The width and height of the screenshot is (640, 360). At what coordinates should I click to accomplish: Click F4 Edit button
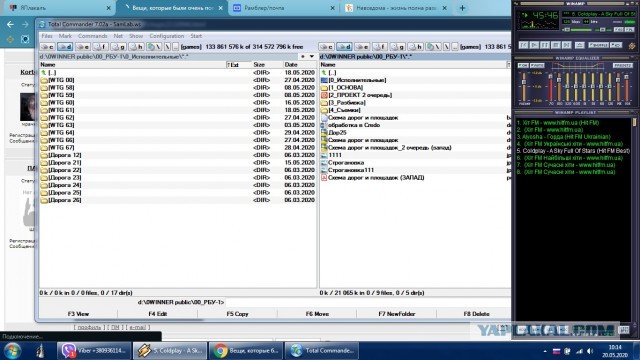pyautogui.click(x=158, y=314)
